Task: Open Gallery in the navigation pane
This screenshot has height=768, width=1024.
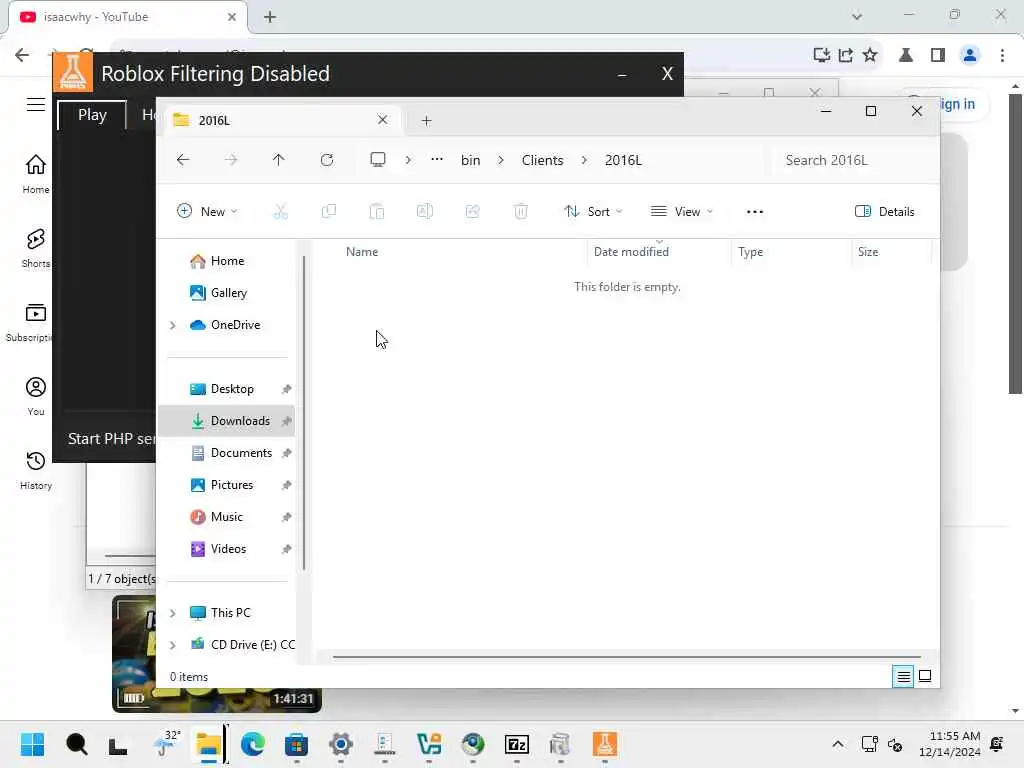Action: [x=226, y=293]
